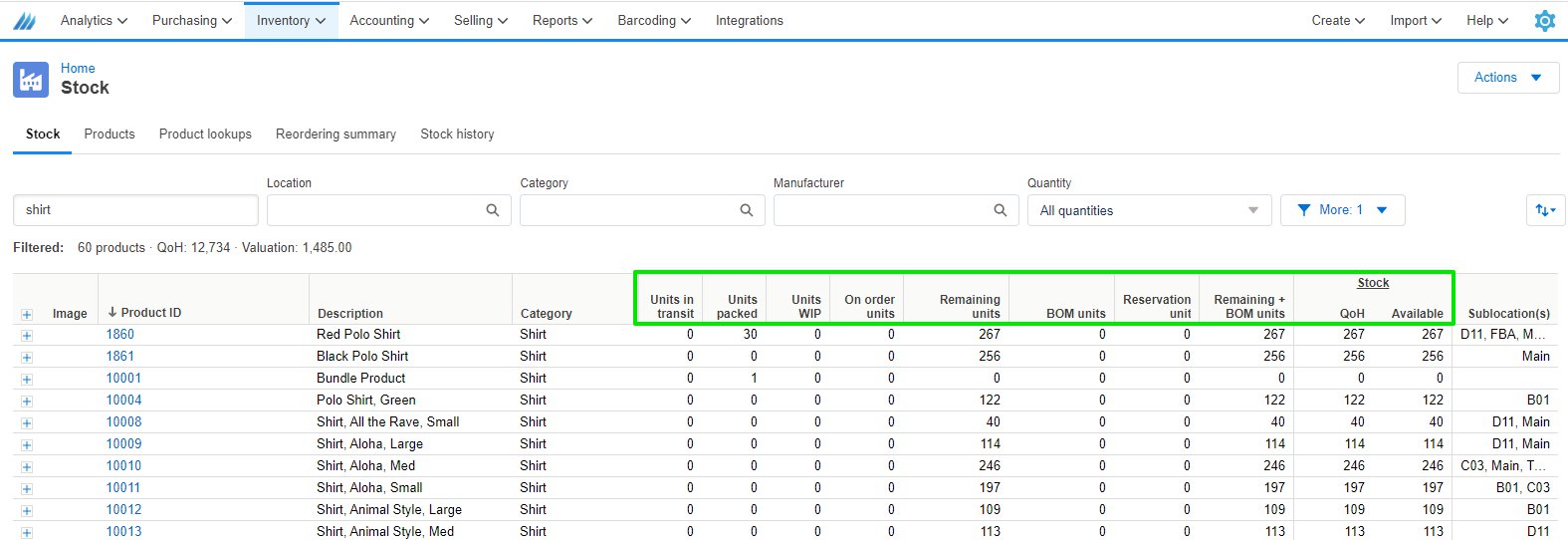Open product link 10011

tap(123, 487)
